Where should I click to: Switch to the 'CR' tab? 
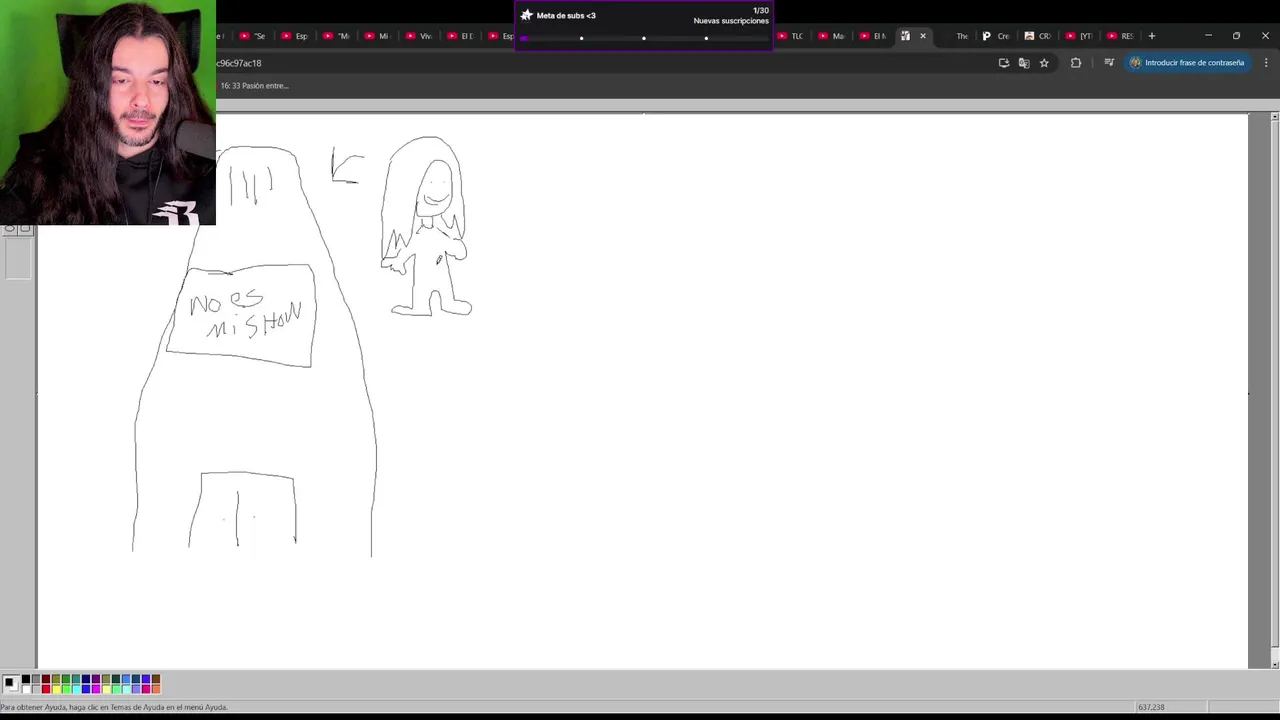pos(1038,36)
